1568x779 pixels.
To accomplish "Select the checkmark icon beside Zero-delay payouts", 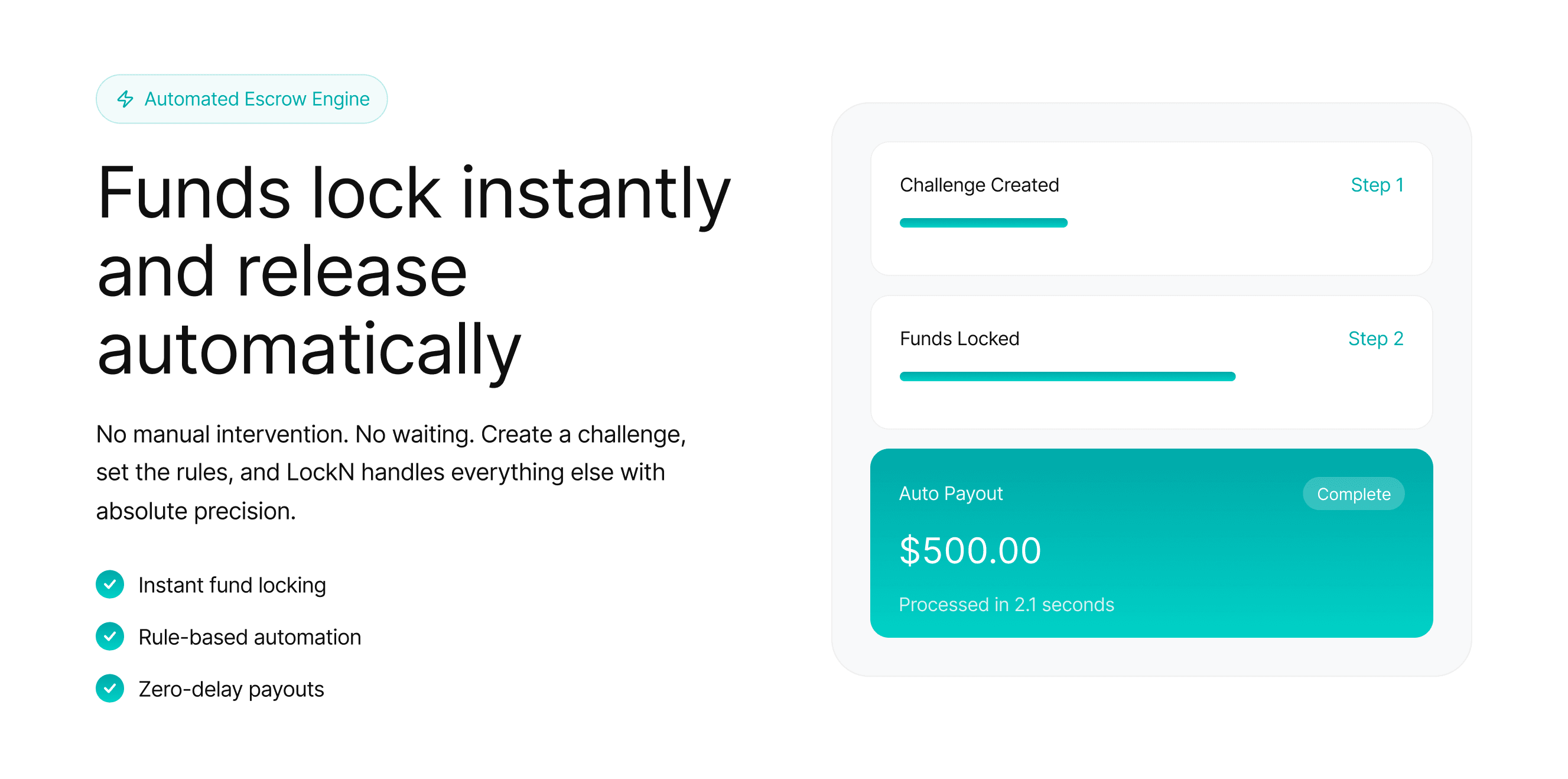I will pos(110,689).
